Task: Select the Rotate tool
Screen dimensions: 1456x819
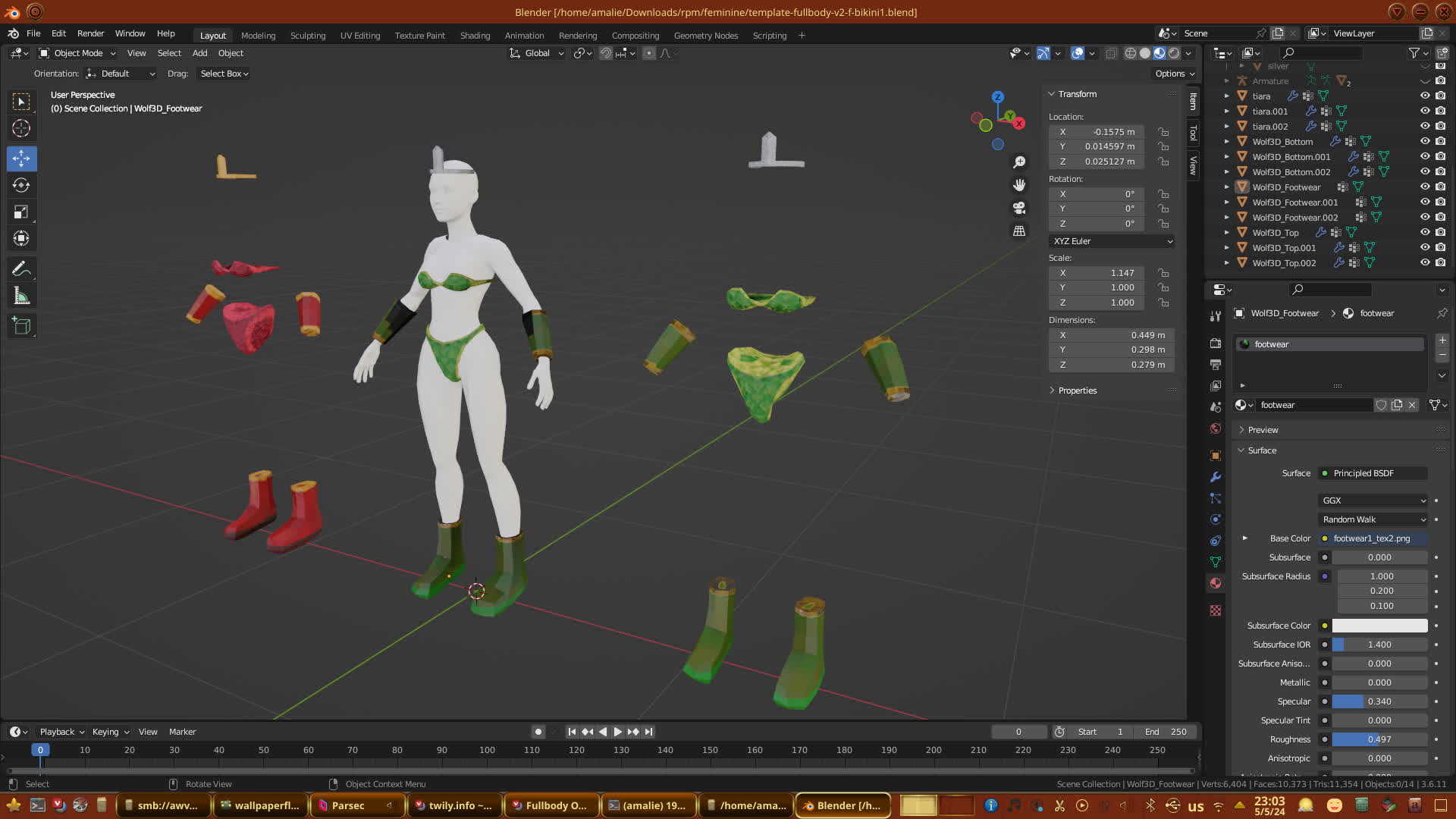Action: point(21,185)
